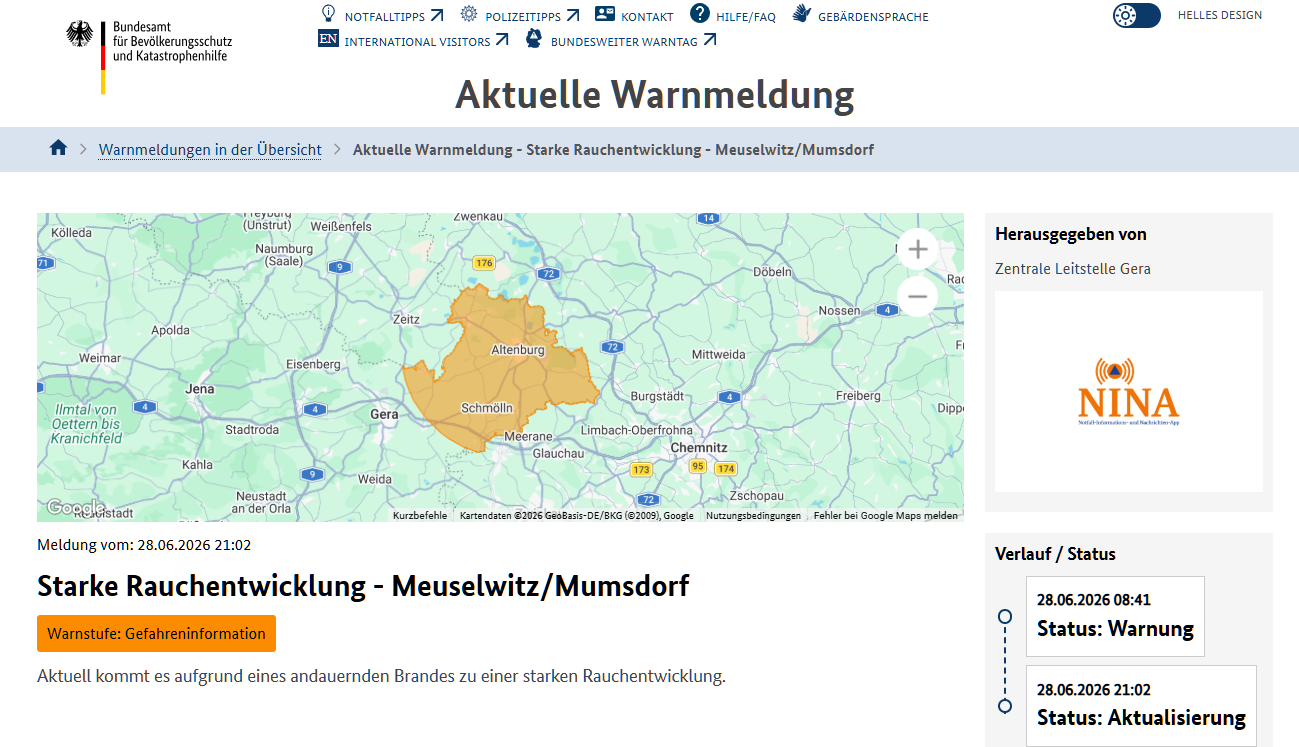Toggle the Helles Design theme switch
This screenshot has height=747, width=1299.
[x=1137, y=15]
